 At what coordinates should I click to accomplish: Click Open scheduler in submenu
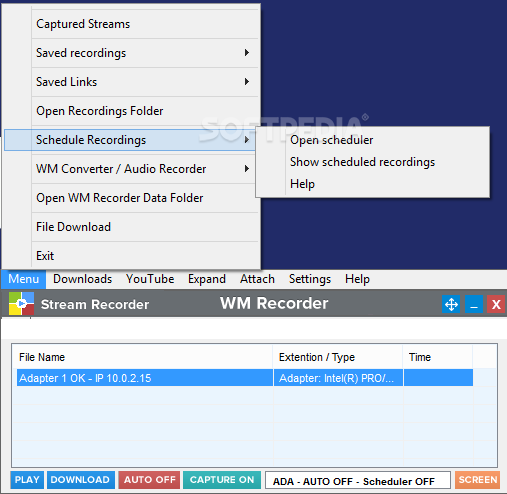pos(373,140)
